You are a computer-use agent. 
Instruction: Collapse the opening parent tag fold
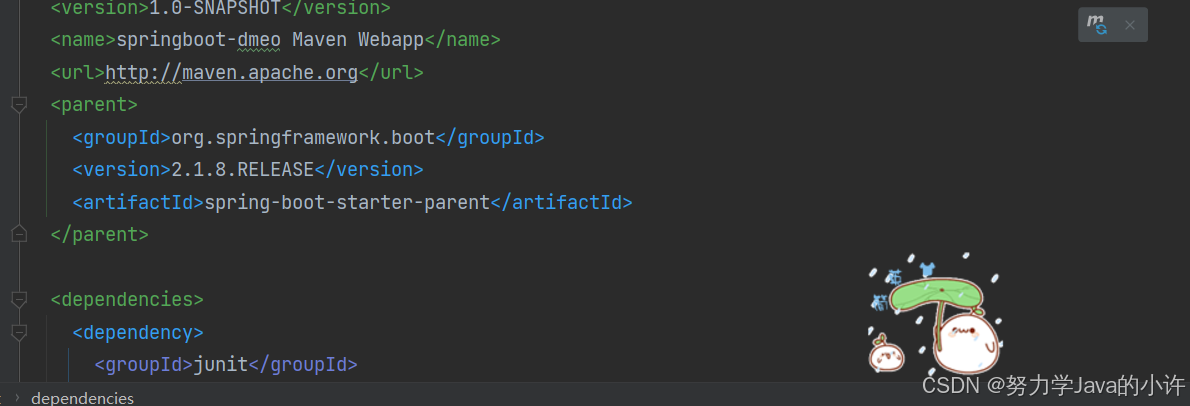(x=20, y=105)
